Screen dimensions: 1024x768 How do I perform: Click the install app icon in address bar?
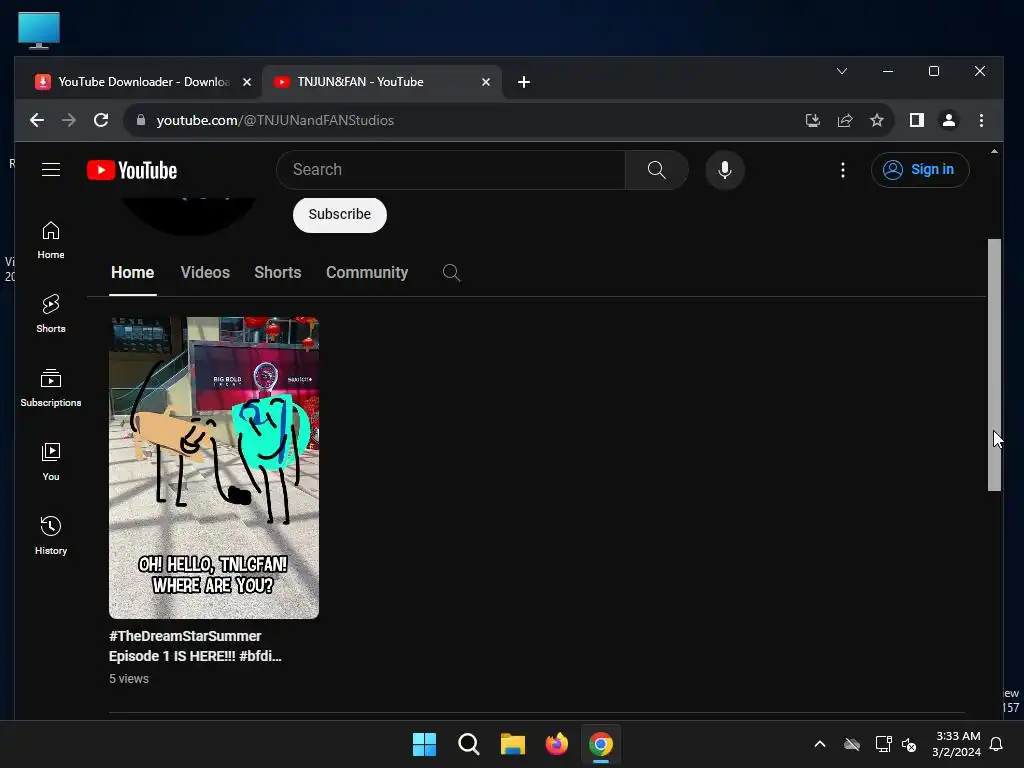[812, 120]
